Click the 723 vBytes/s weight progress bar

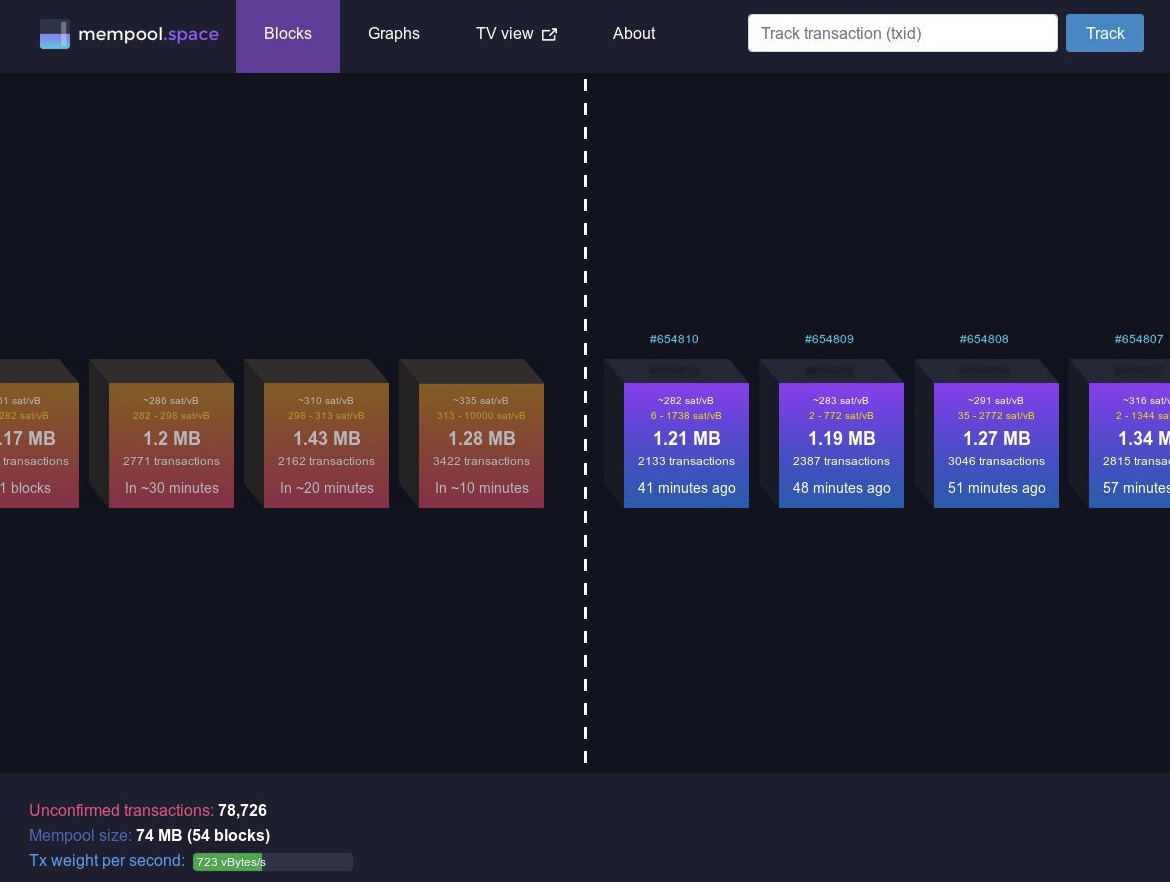pos(273,862)
